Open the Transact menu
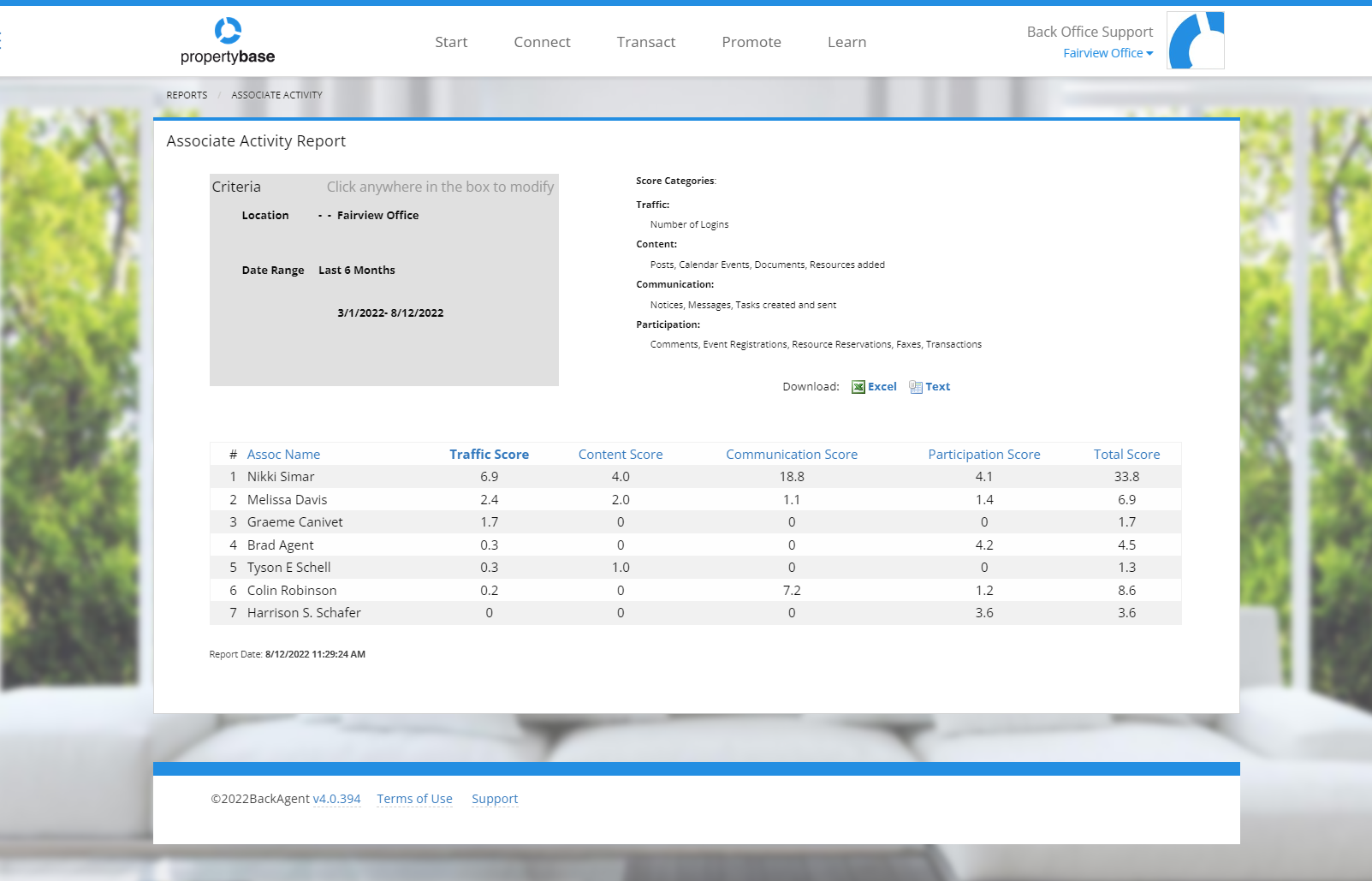 [645, 41]
